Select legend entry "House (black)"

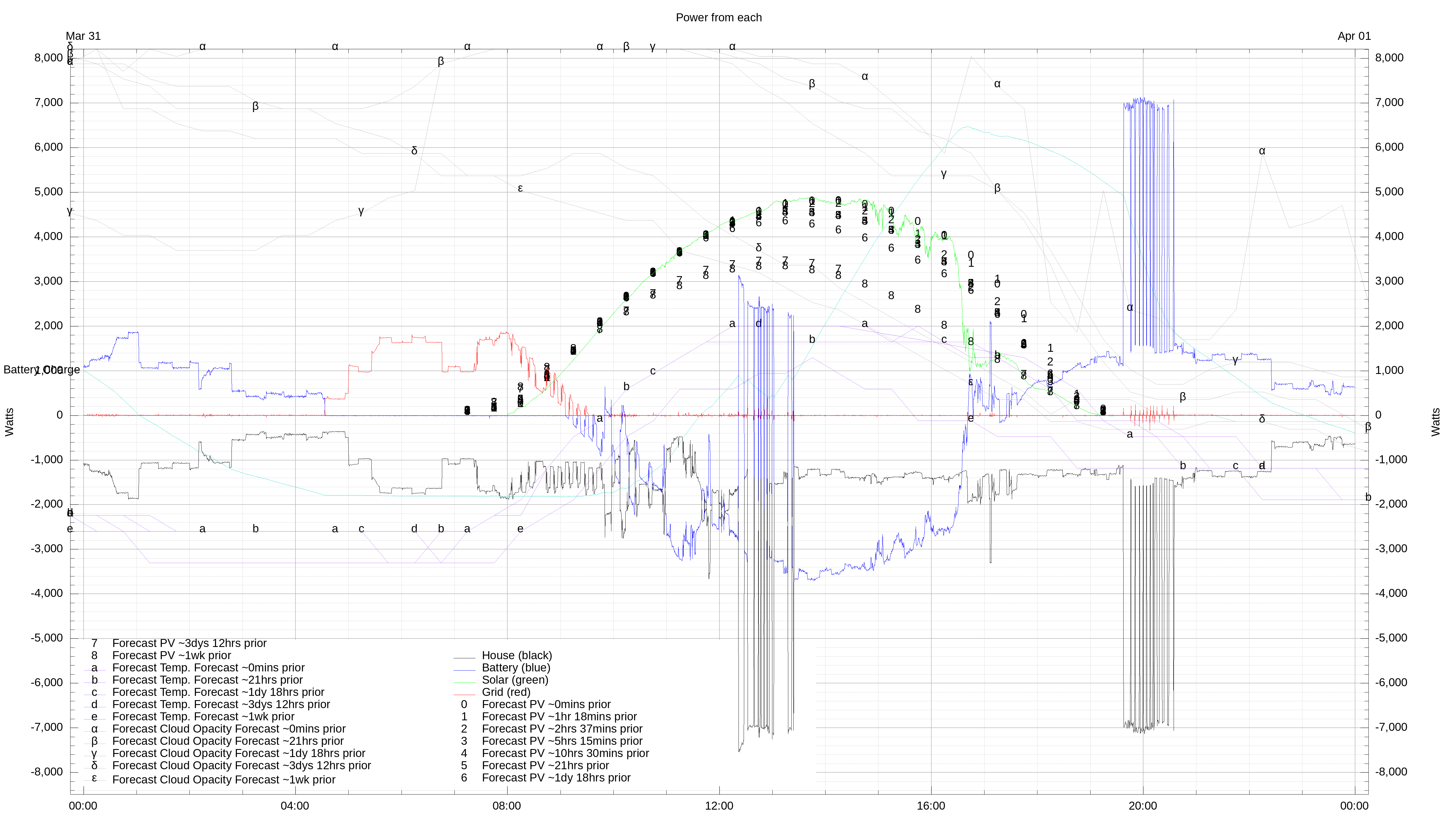point(517,655)
